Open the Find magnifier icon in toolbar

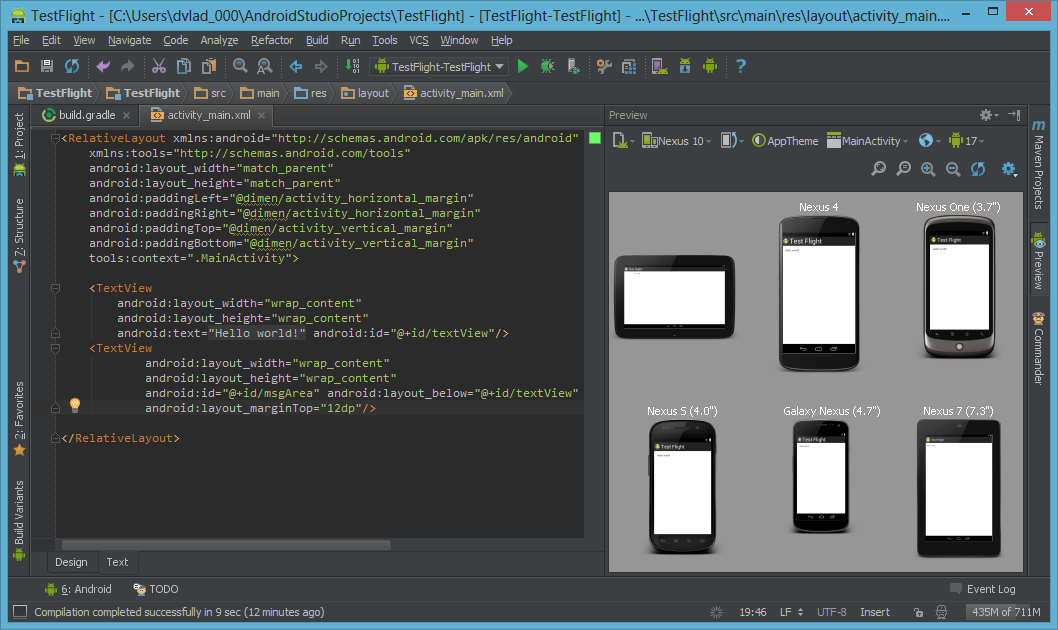click(240, 66)
